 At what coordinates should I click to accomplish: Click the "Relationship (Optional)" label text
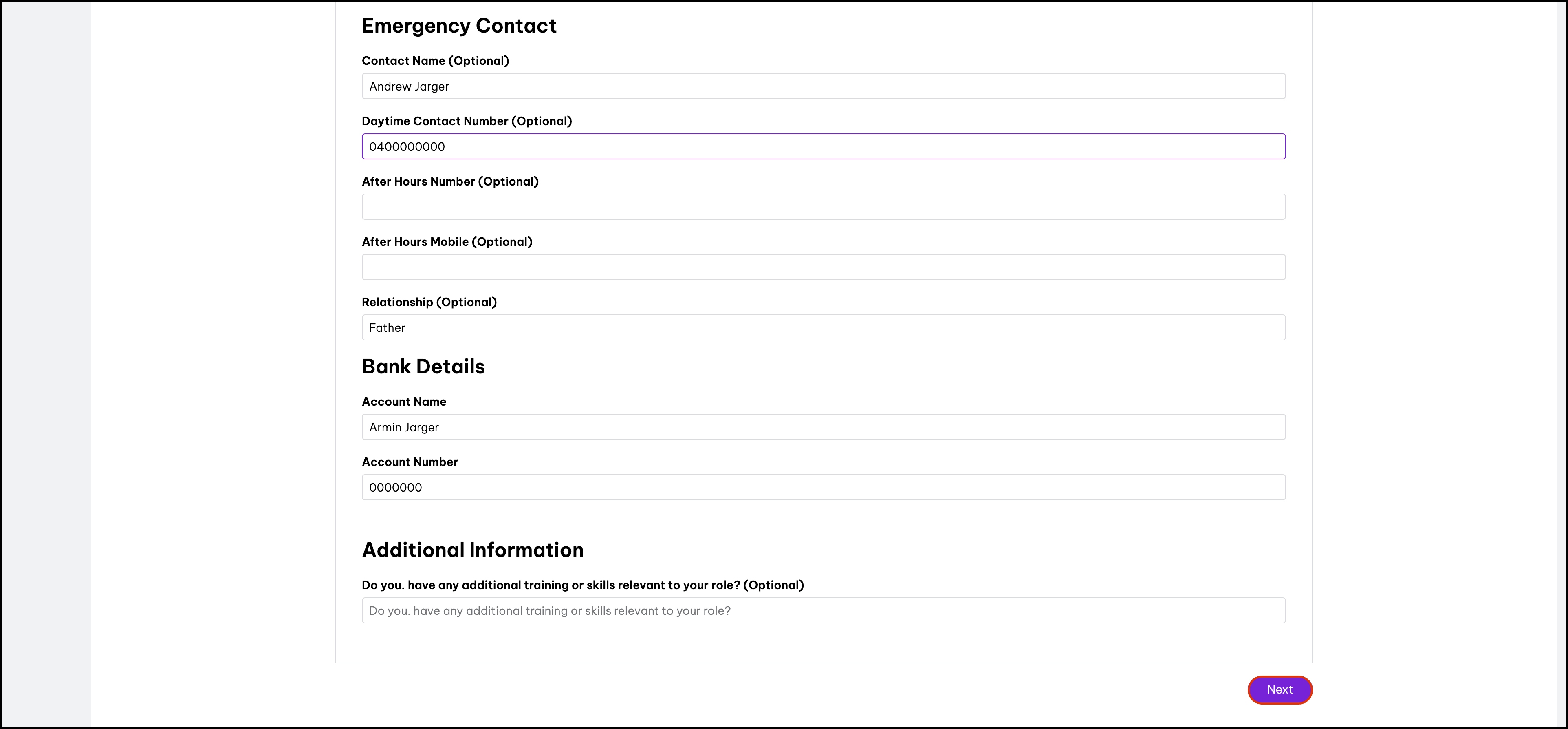(429, 302)
